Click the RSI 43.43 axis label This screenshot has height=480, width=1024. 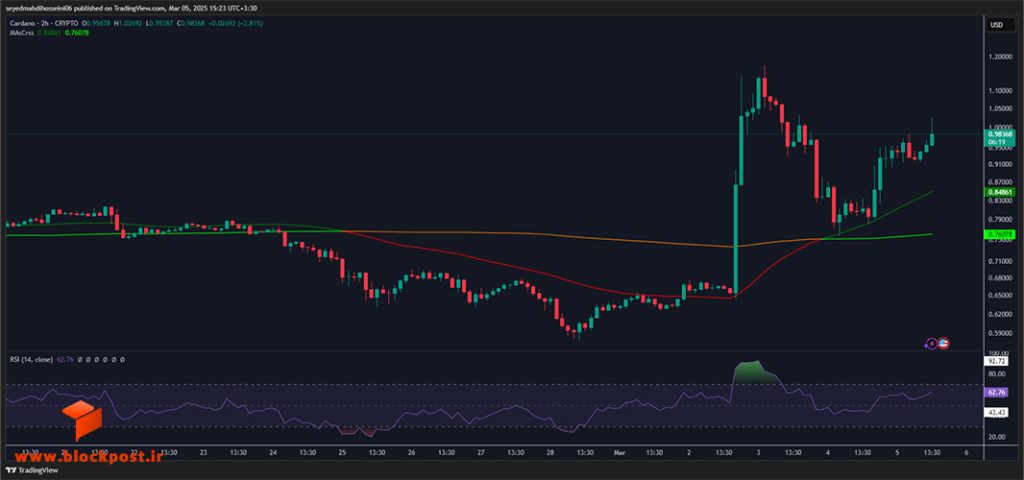[x=997, y=413]
